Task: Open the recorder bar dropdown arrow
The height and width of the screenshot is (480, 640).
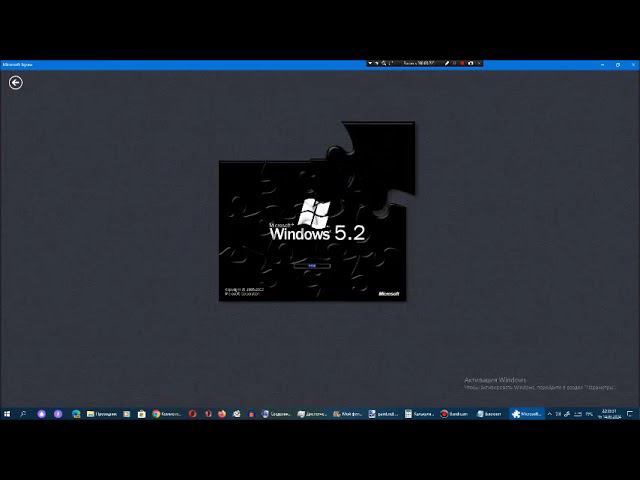Action: (370, 63)
